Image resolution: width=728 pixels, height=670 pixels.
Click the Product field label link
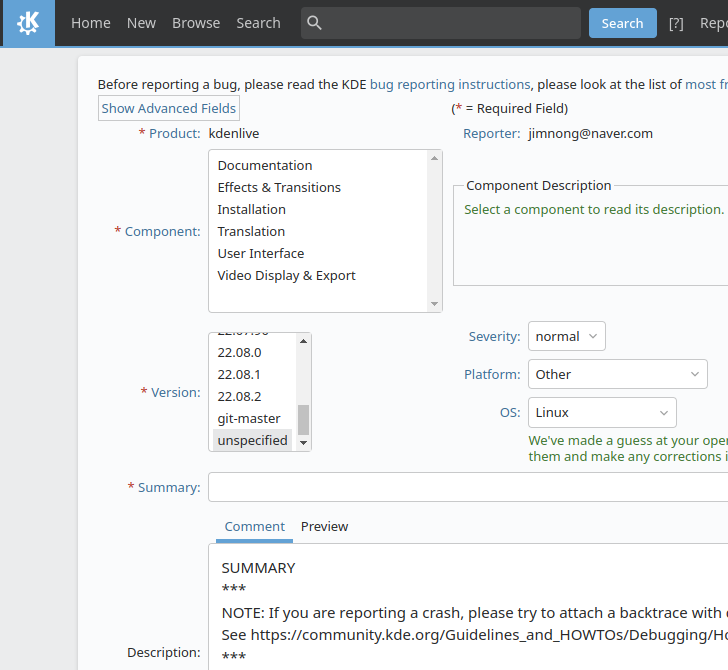[175, 134]
